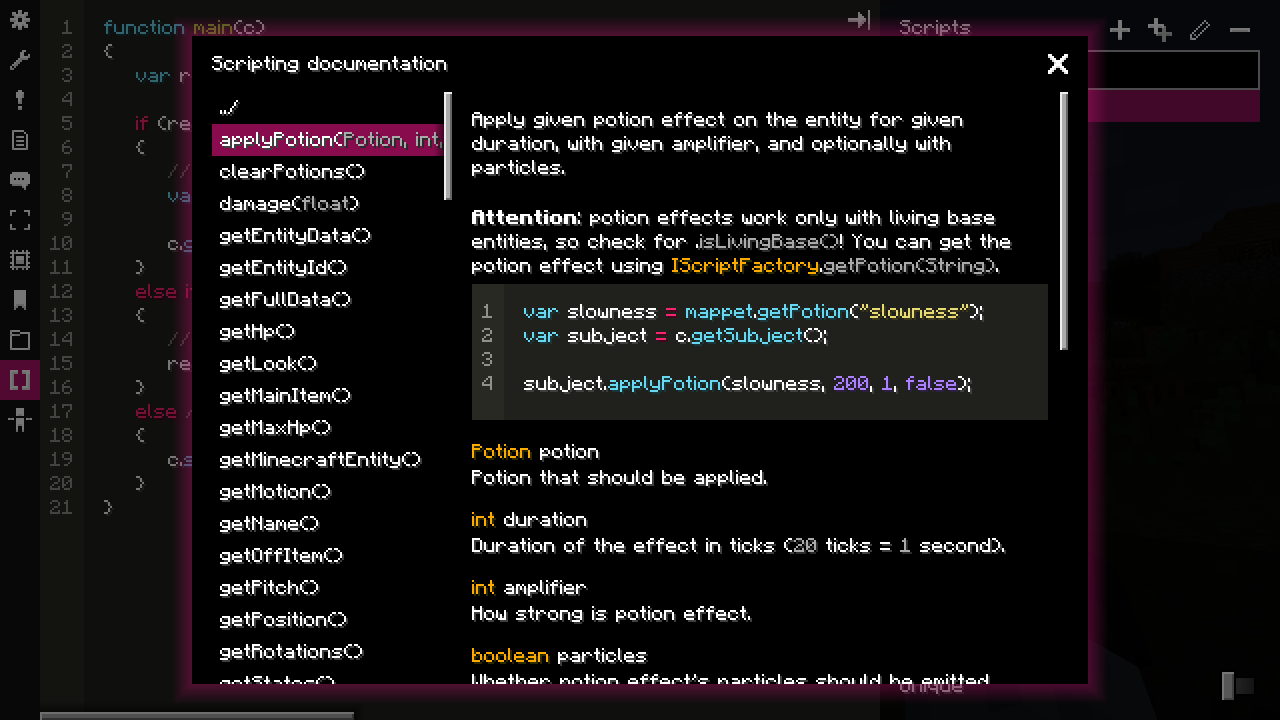
Task: Open the Dialogues chat bubble icon
Action: pyautogui.click(x=20, y=180)
